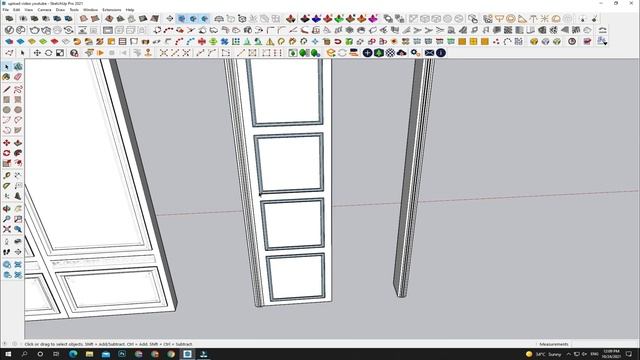Select the Protractor tool
Viewport: 640px width, 360px height.
point(7,186)
